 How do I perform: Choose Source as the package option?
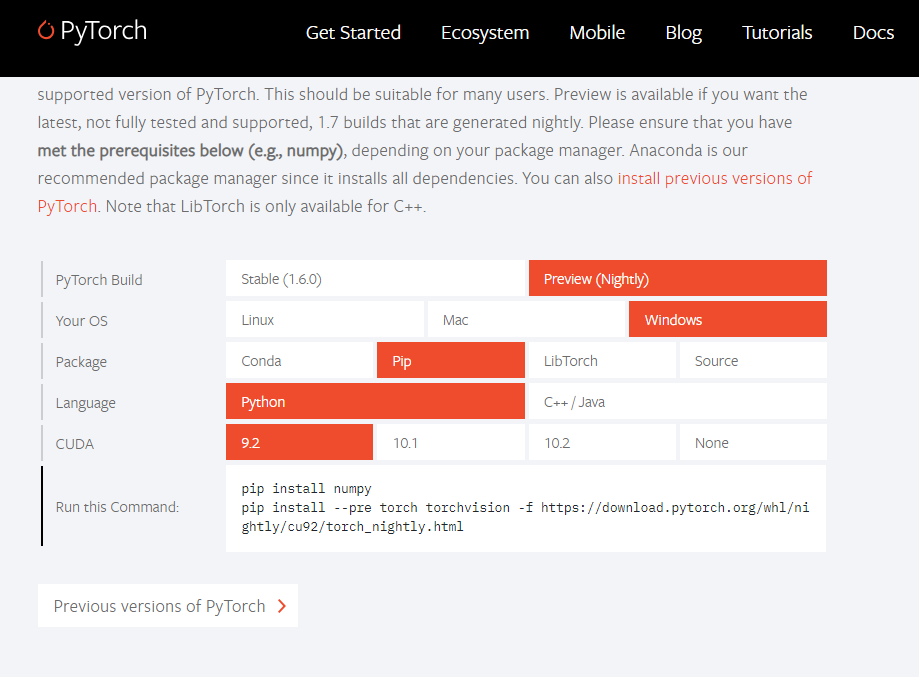[752, 360]
